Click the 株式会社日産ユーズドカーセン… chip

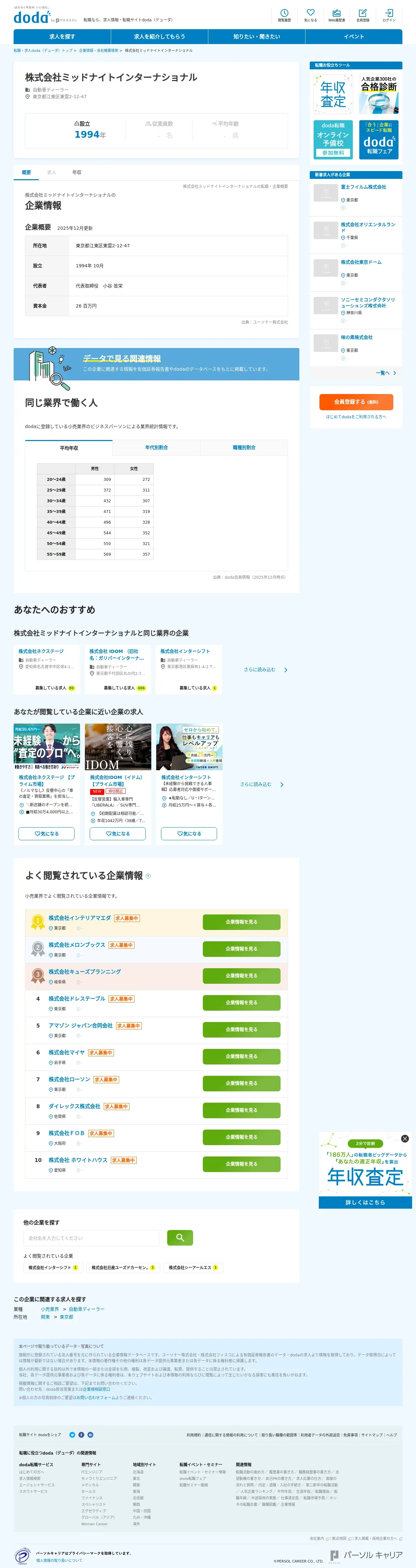[123, 1268]
